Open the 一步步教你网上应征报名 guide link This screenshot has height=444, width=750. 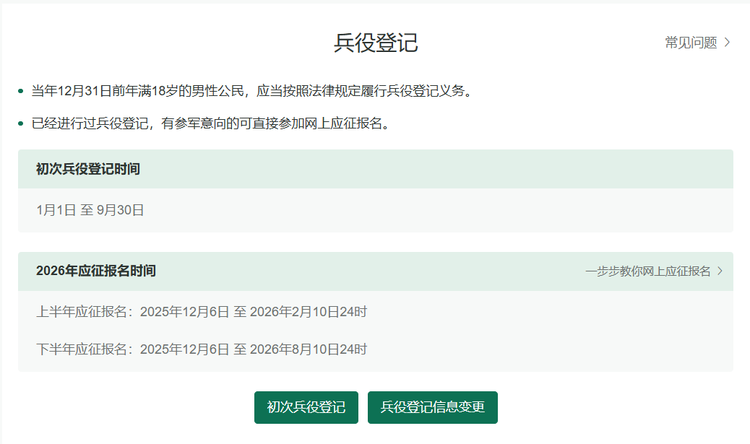click(x=647, y=271)
